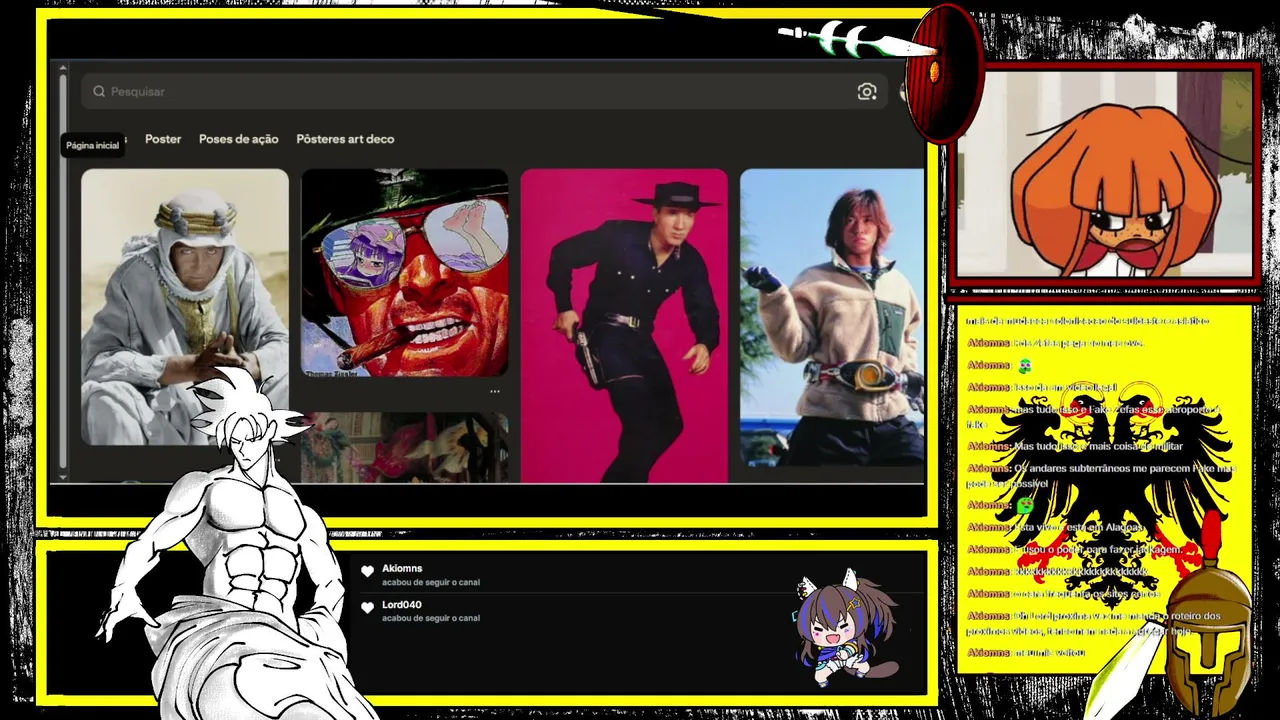Click the vertical scrollbar thumb of the page
The width and height of the screenshot is (1280, 720).
click(63, 270)
